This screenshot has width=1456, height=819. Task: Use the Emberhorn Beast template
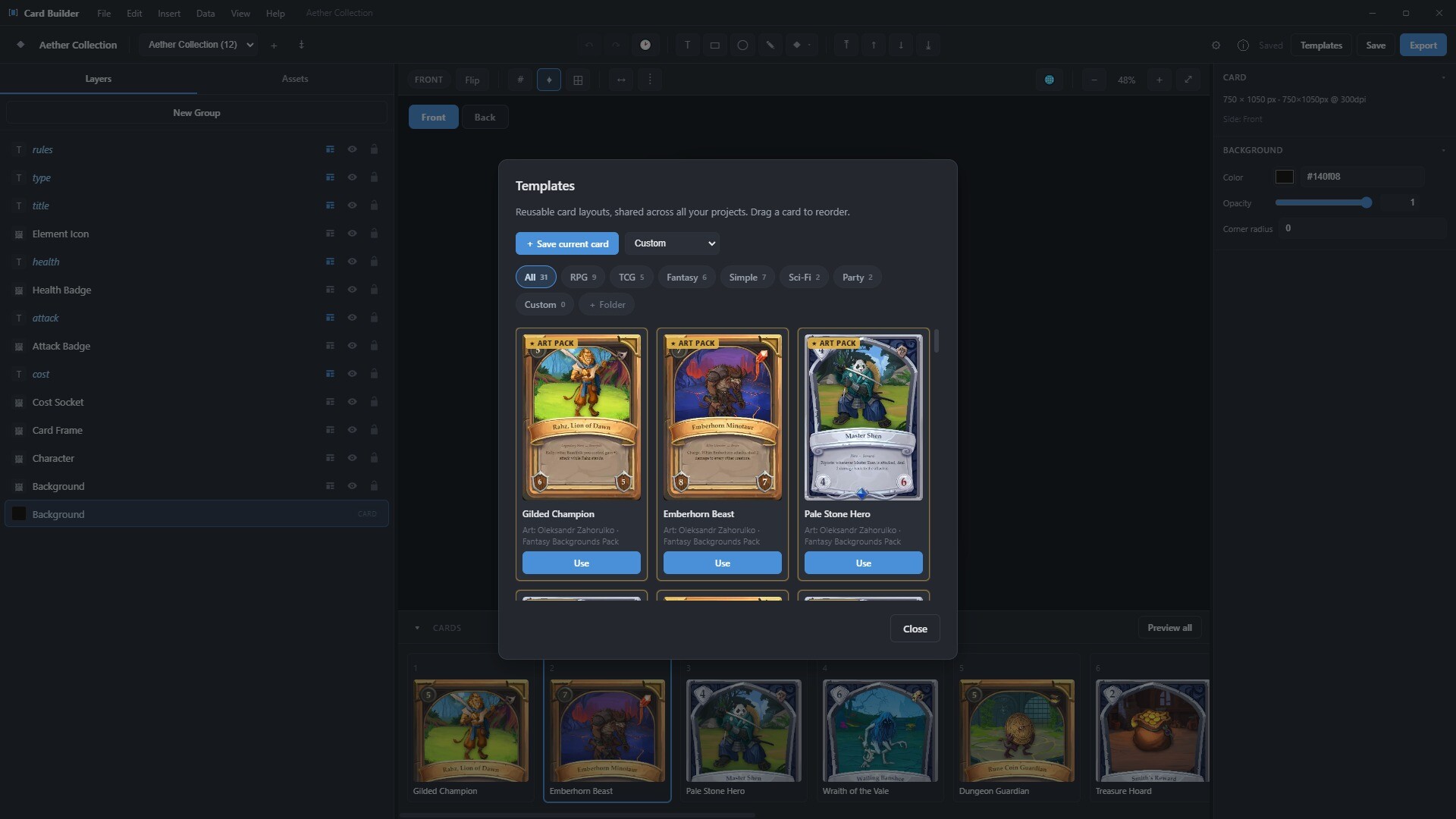click(722, 563)
